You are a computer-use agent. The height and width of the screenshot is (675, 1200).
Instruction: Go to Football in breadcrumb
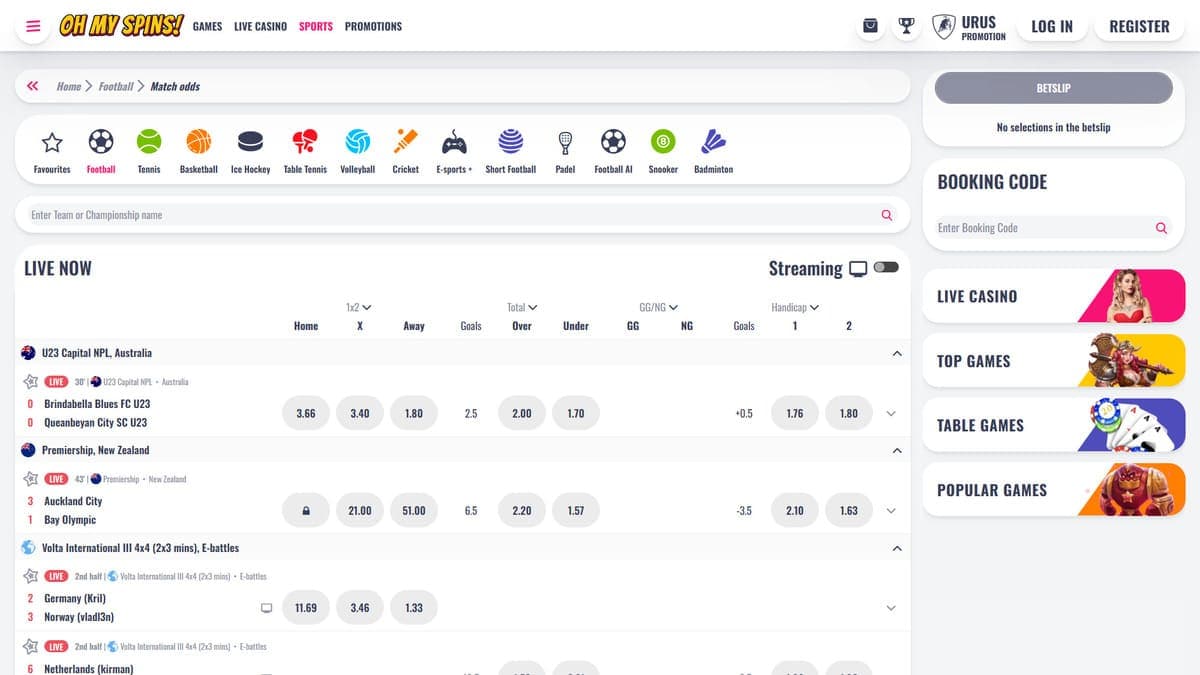click(x=116, y=86)
